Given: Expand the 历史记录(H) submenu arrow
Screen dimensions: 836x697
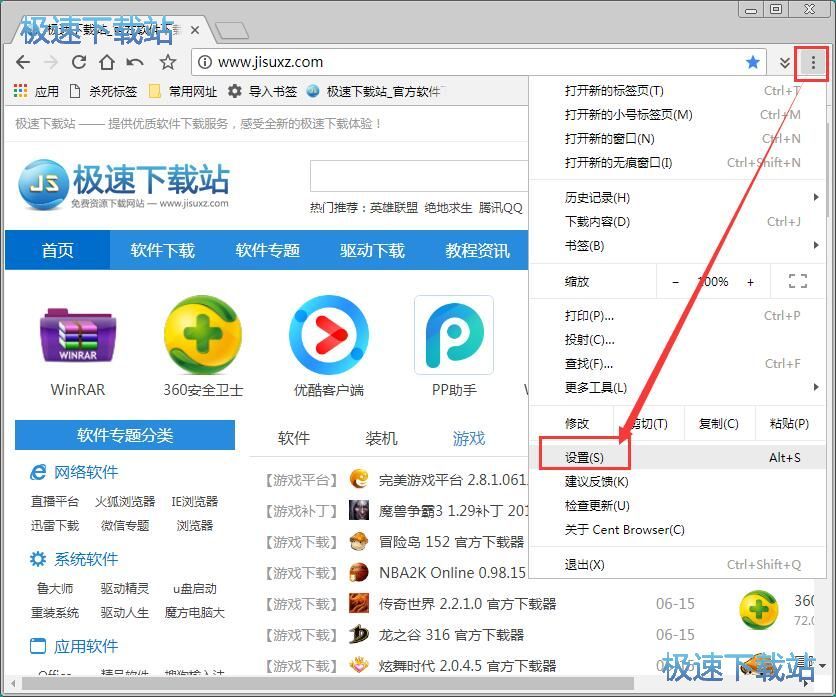Looking at the screenshot, I should [x=816, y=197].
